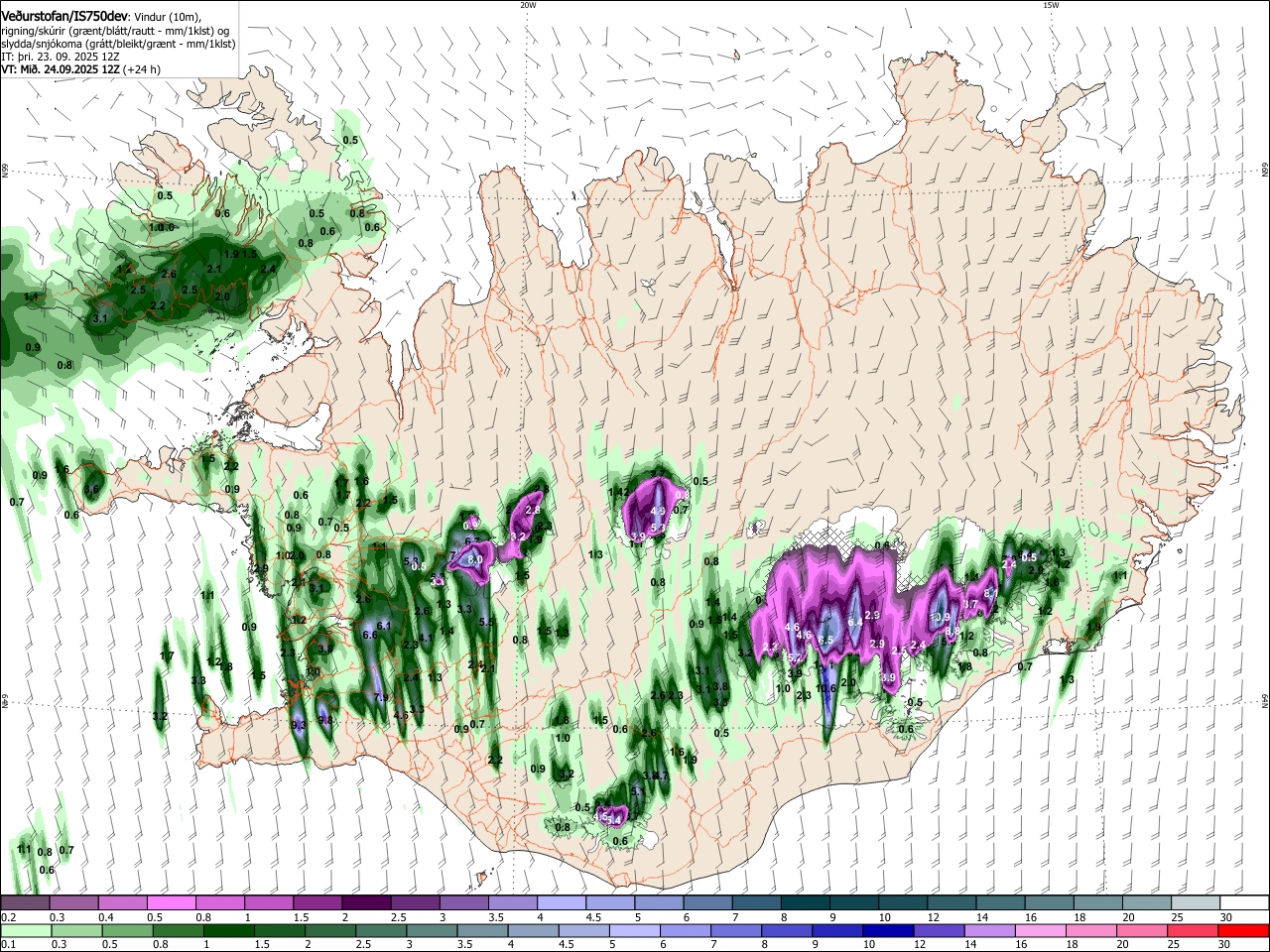Click the 6.4 snowfall value

click(855, 622)
